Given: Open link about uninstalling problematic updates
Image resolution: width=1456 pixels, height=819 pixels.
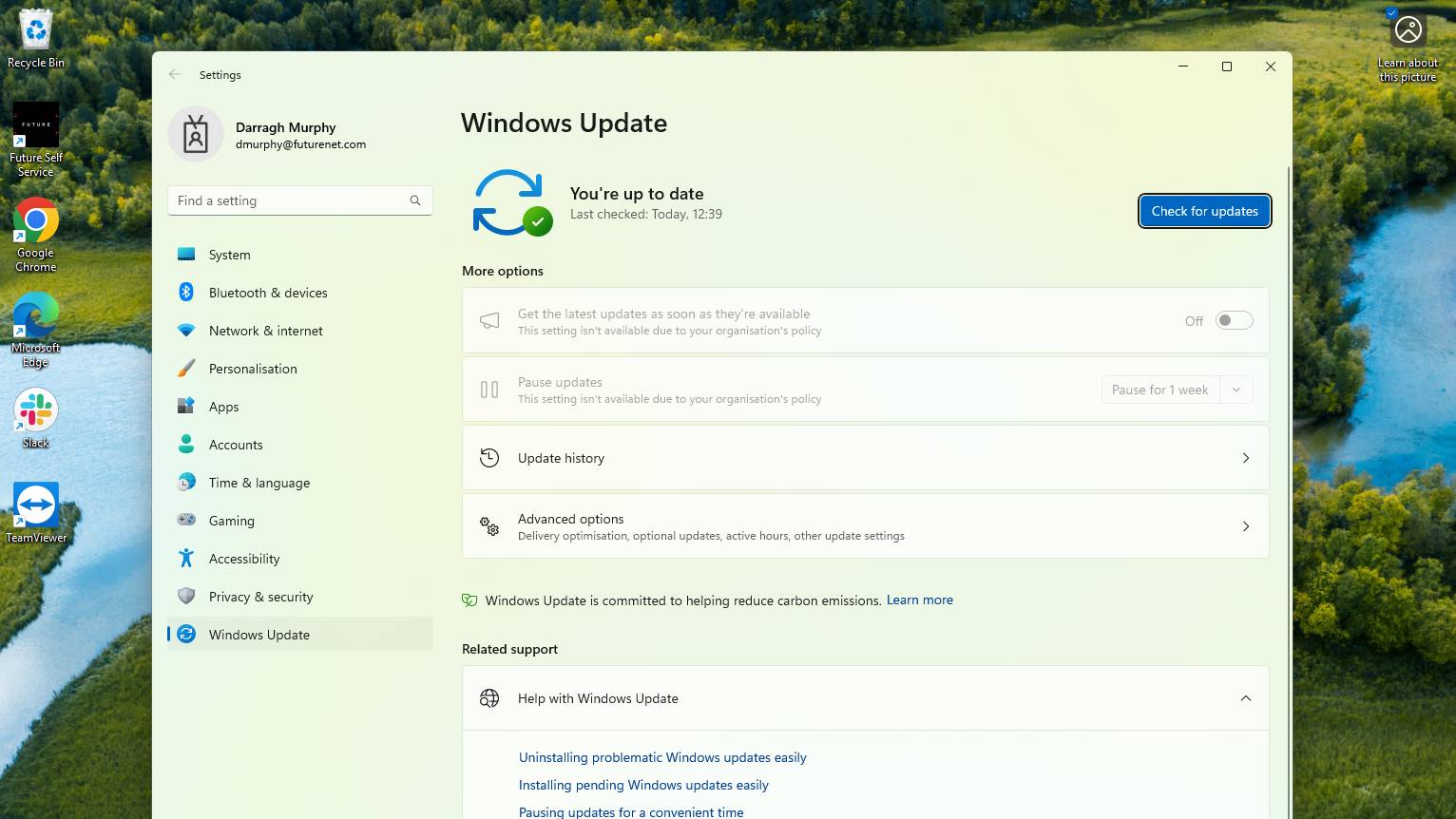Looking at the screenshot, I should (x=661, y=757).
